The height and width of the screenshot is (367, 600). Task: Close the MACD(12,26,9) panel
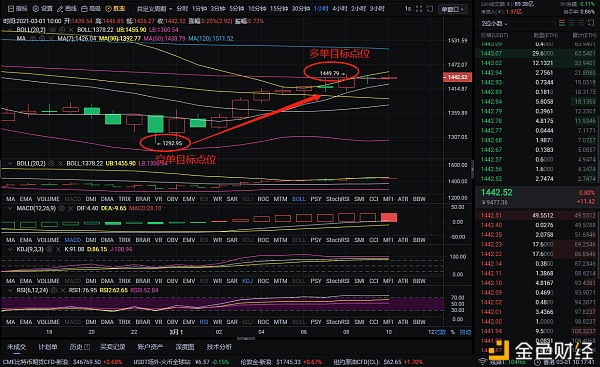(71, 209)
